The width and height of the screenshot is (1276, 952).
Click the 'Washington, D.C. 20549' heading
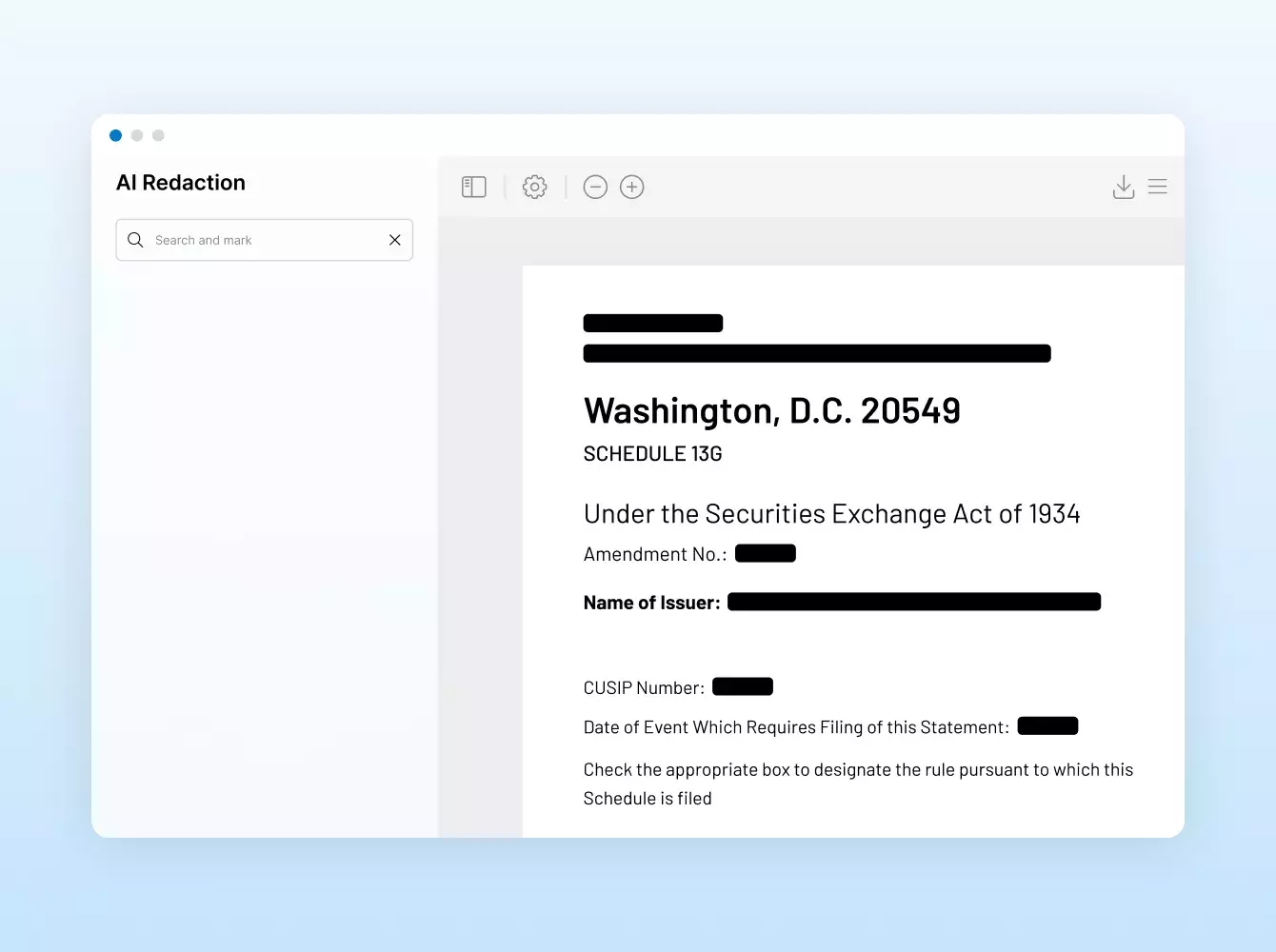pos(772,410)
